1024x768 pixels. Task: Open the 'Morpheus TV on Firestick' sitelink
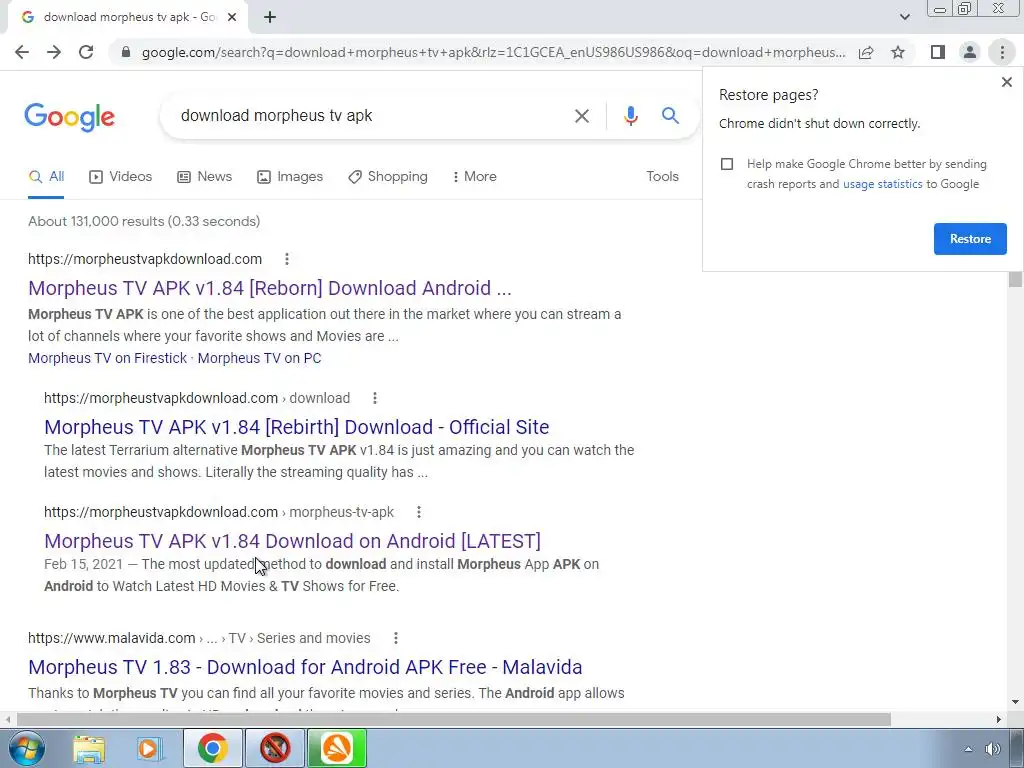pos(108,358)
